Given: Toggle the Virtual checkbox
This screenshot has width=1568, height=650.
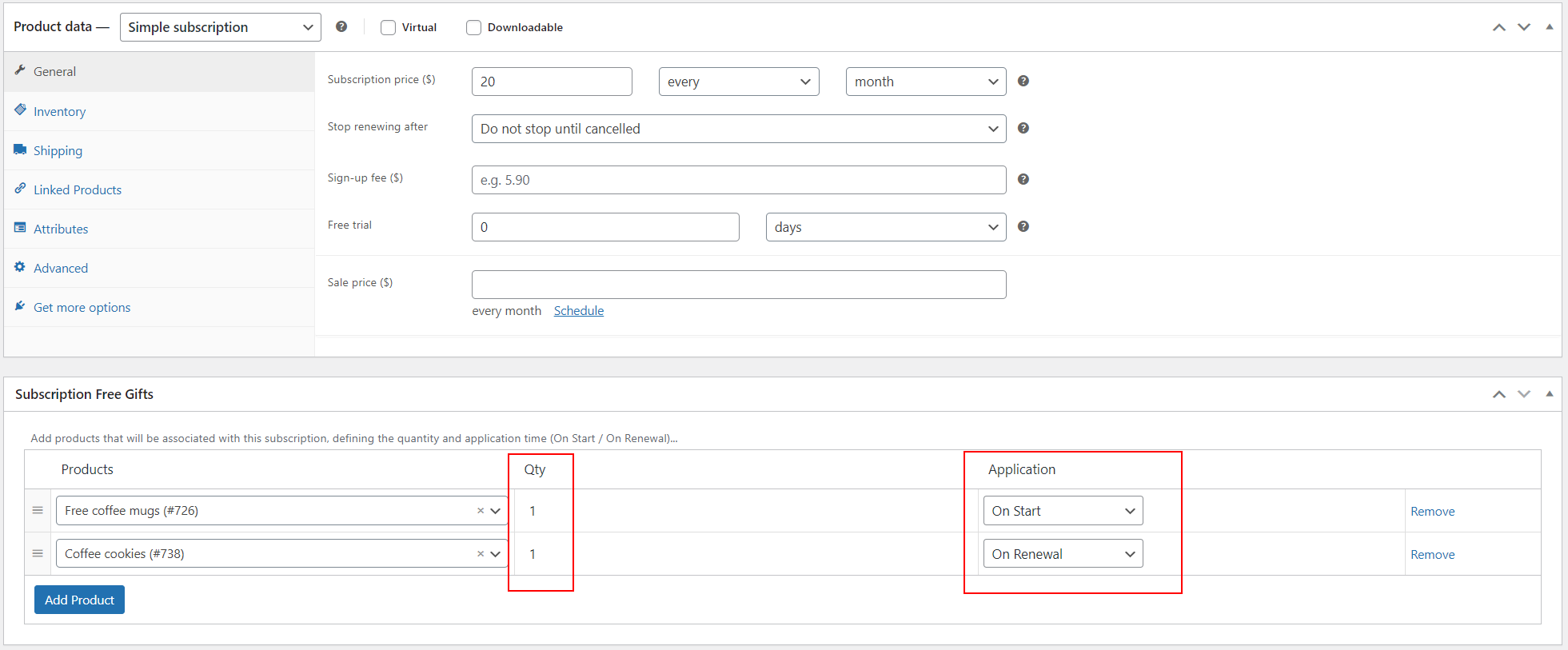Looking at the screenshot, I should click(389, 27).
